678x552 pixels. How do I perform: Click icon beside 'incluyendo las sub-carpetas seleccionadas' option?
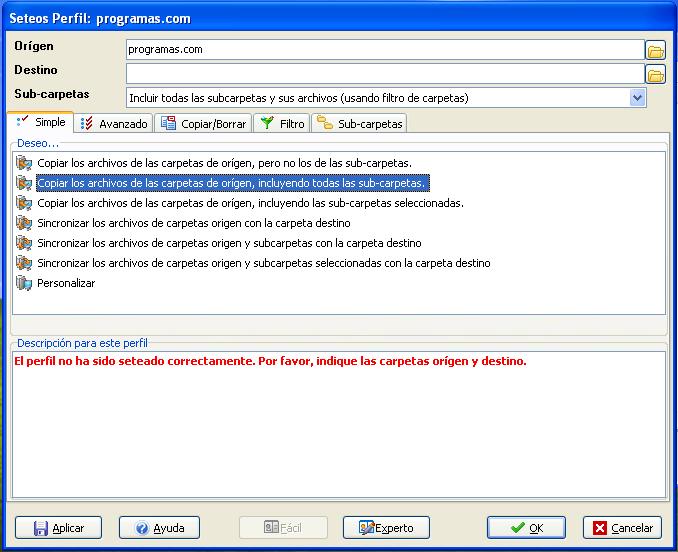[24, 203]
